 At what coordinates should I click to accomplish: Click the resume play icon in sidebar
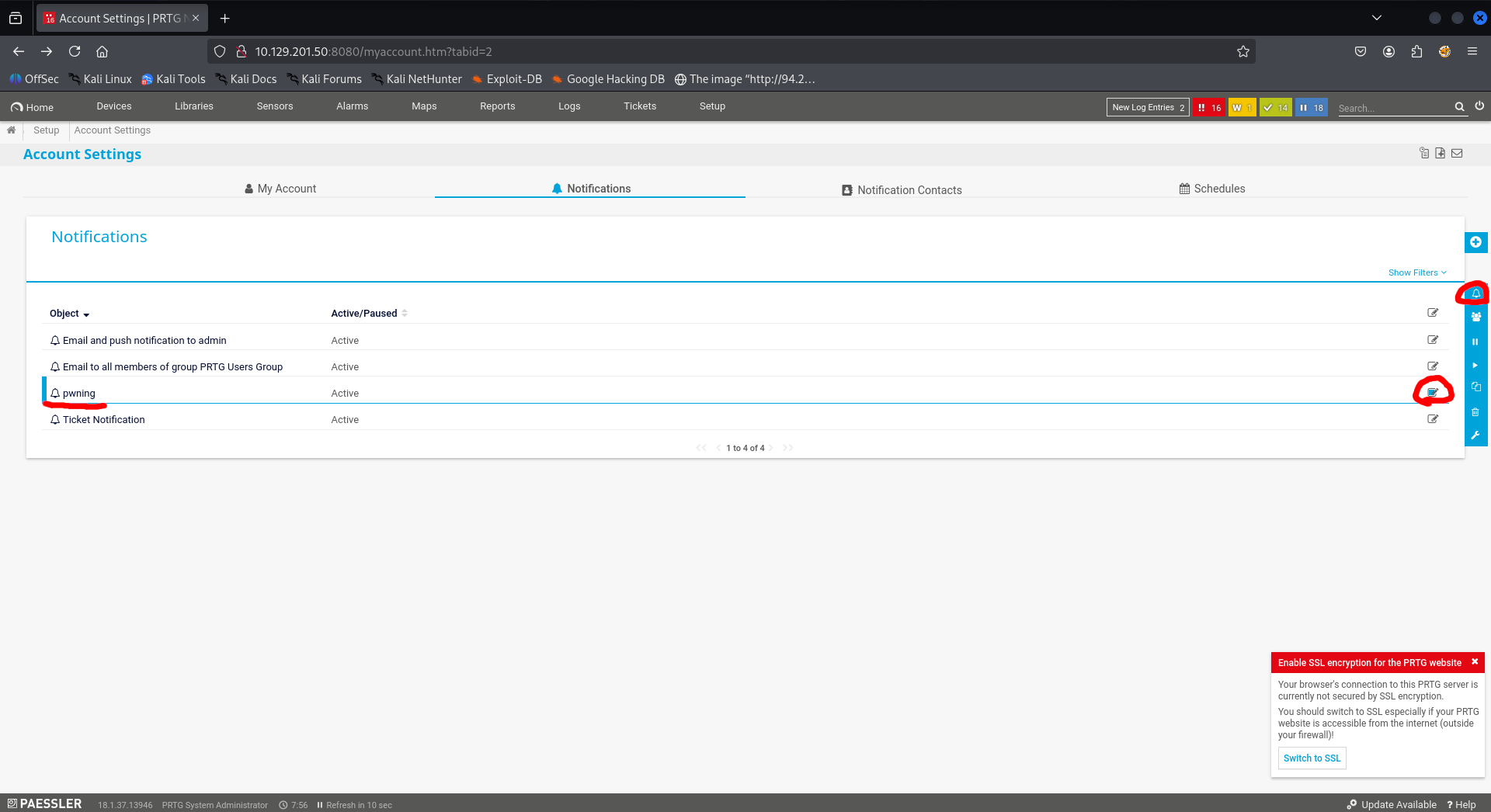pos(1475,366)
